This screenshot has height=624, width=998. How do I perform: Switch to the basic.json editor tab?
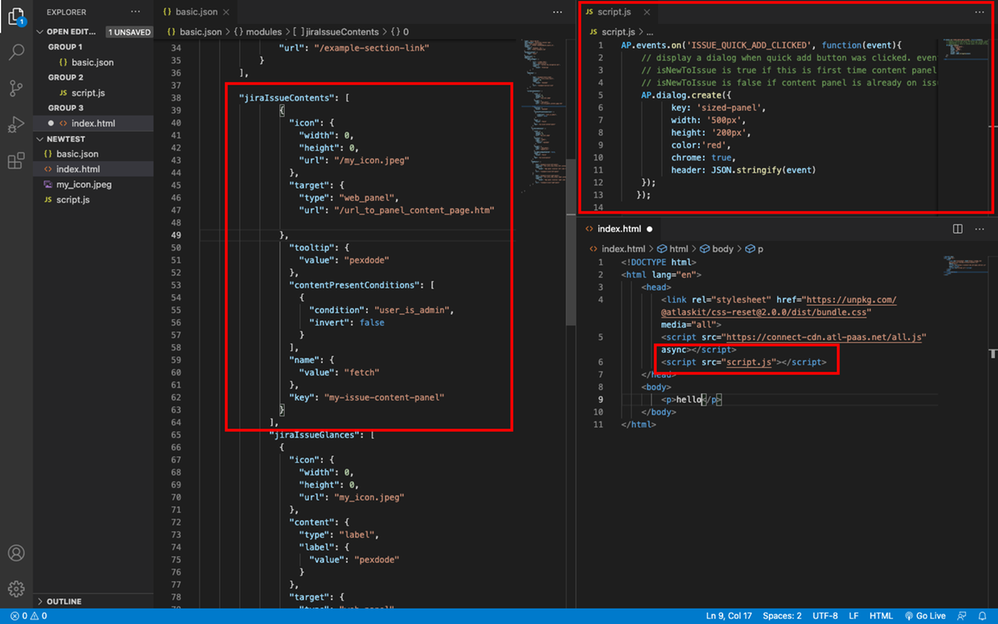[x=194, y=12]
